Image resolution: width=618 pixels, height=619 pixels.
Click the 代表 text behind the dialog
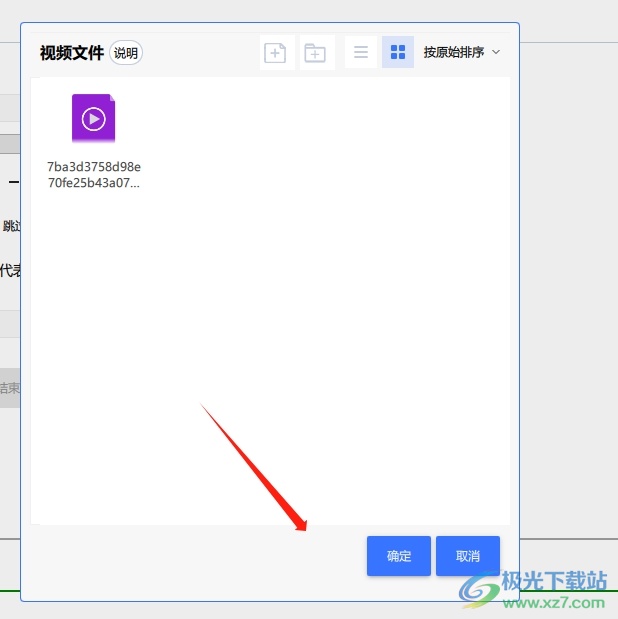click(10, 270)
